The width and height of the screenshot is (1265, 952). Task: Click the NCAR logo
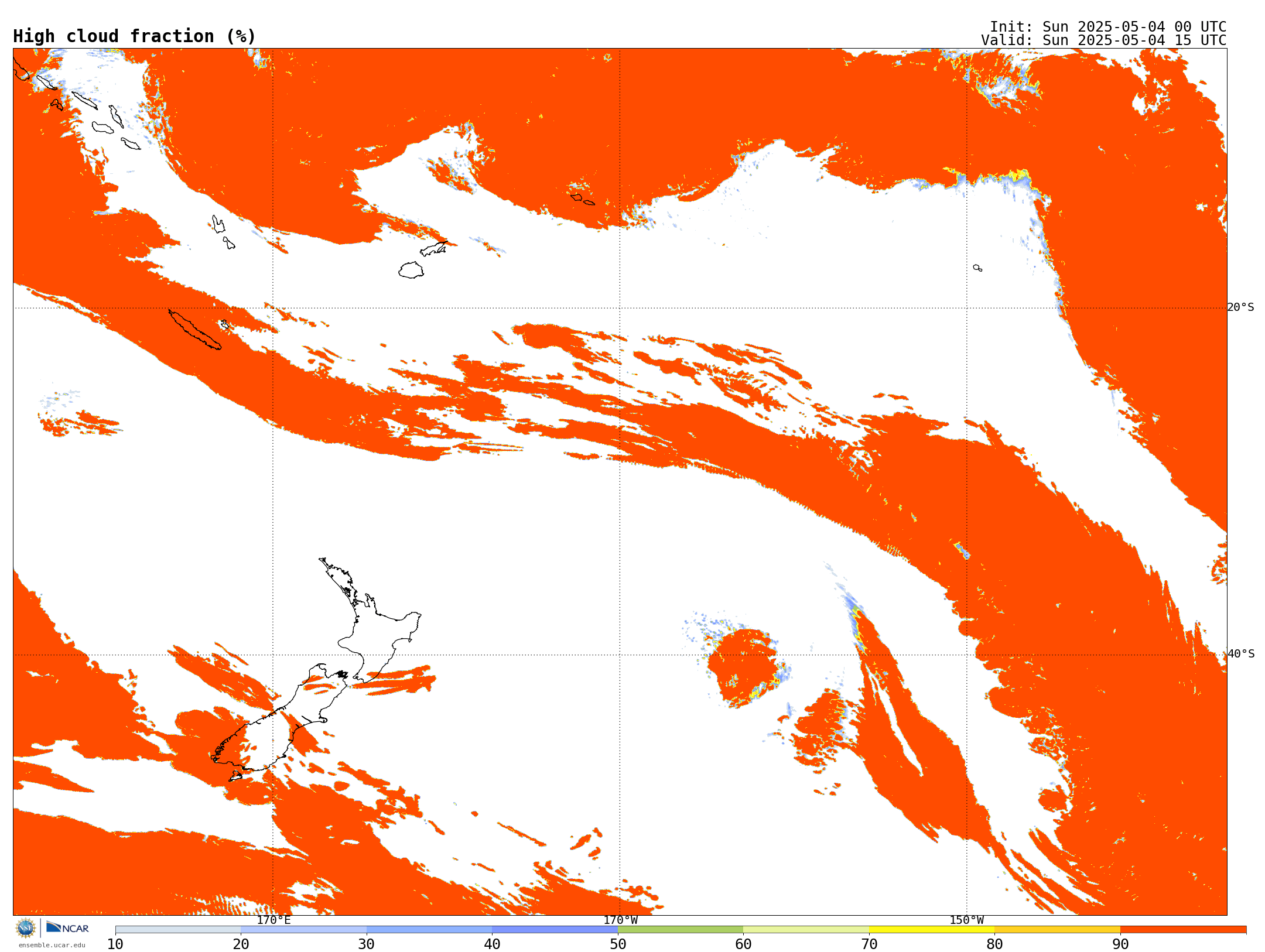(67, 927)
